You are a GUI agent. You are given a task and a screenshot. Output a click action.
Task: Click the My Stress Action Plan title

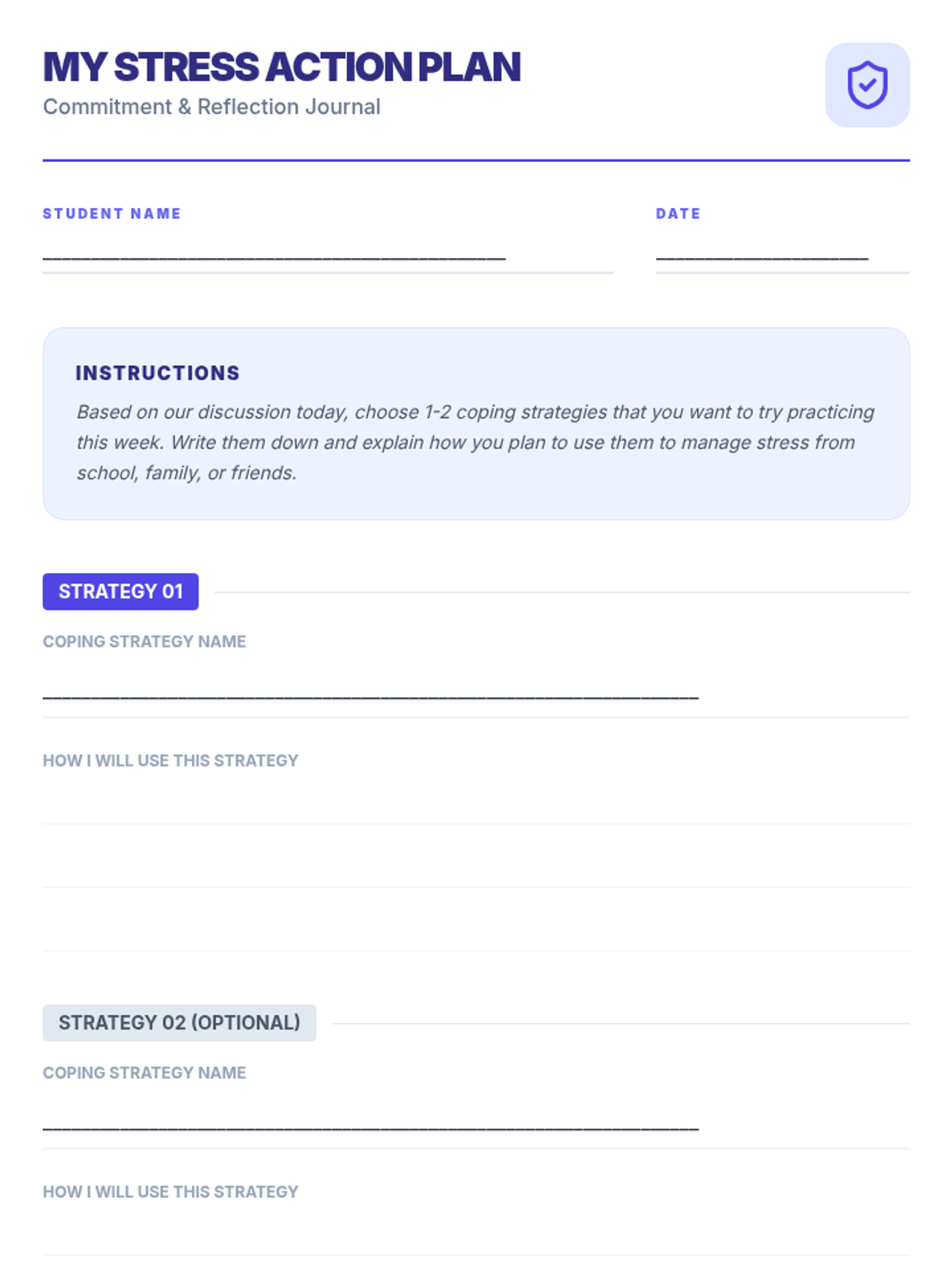pos(282,67)
